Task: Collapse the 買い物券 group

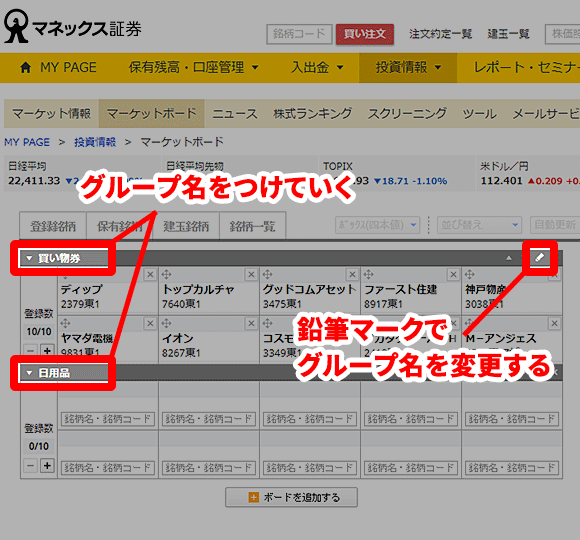Action: pos(29,258)
